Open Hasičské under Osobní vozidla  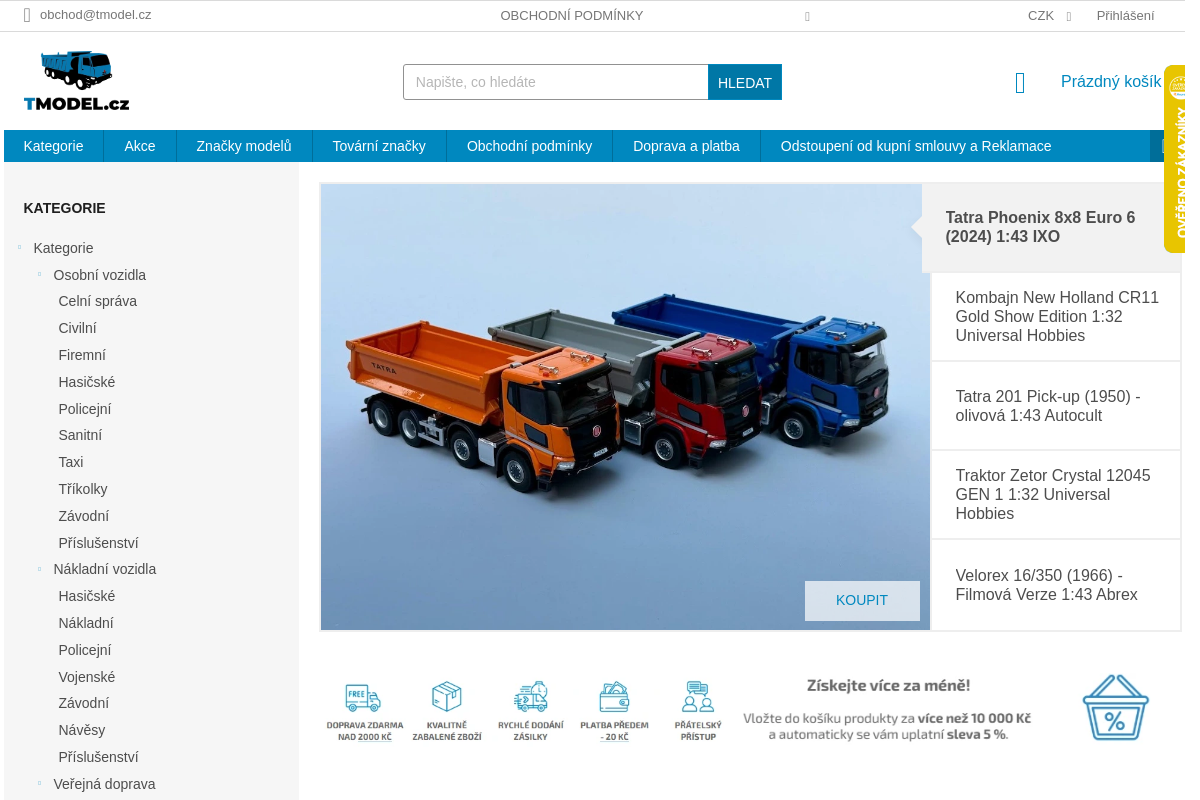[x=87, y=382]
